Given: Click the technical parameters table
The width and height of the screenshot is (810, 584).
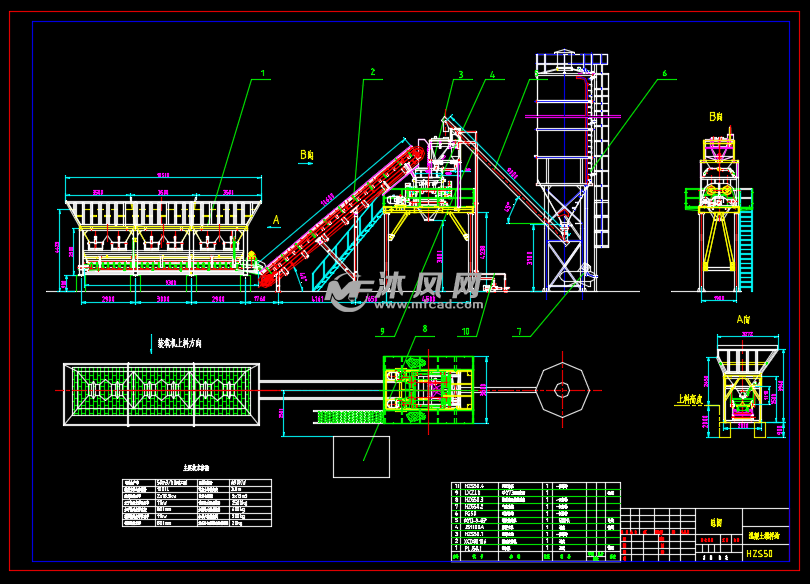Looking at the screenshot, I should click(x=197, y=503).
